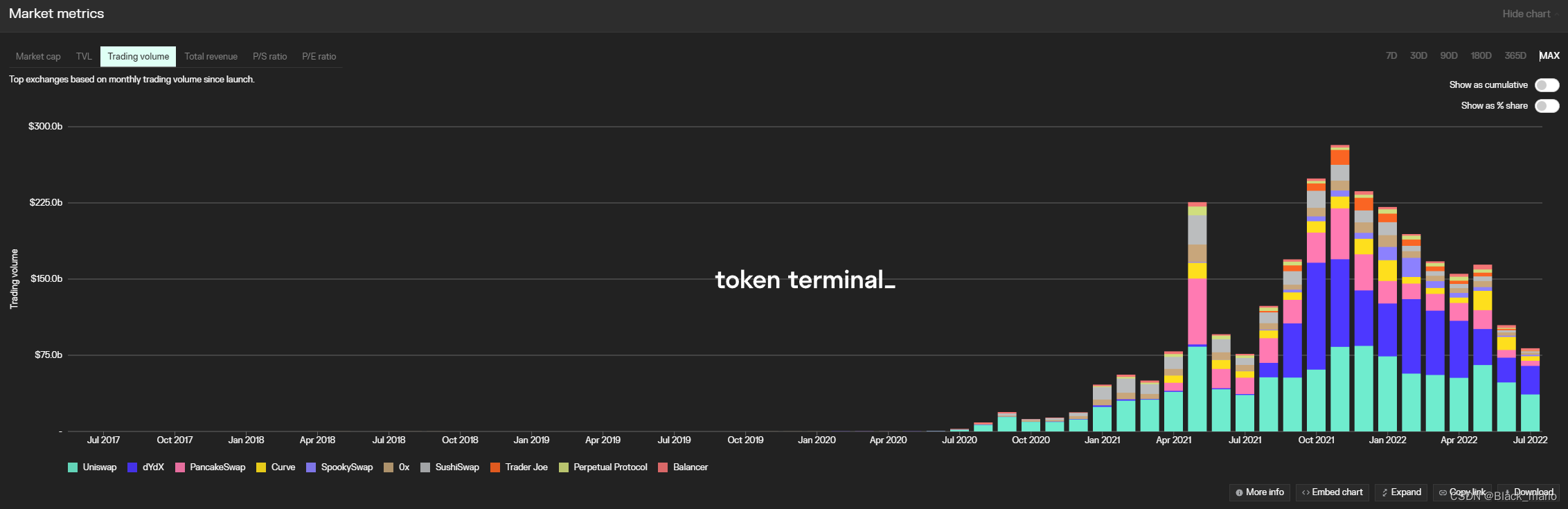Click Trader Joe legend orange swatch
Viewport: 1568px width, 509px height.
(x=495, y=467)
